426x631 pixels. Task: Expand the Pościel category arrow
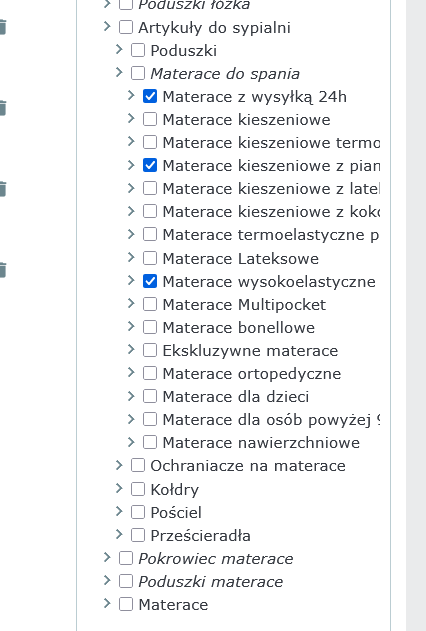coord(119,511)
